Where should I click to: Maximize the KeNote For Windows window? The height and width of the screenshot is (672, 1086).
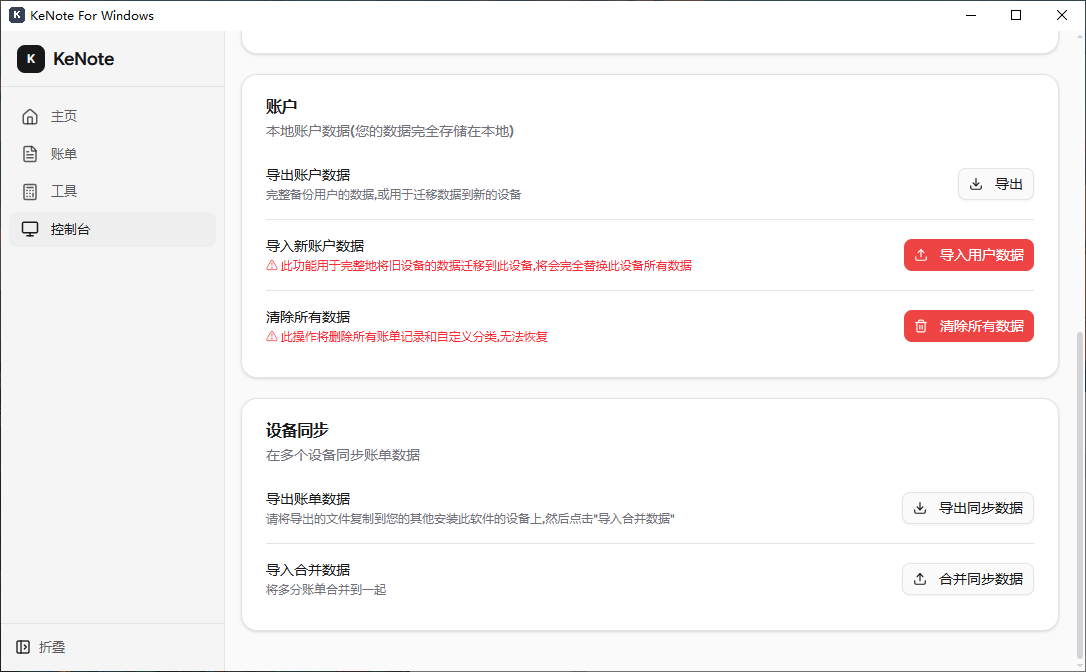point(1016,15)
